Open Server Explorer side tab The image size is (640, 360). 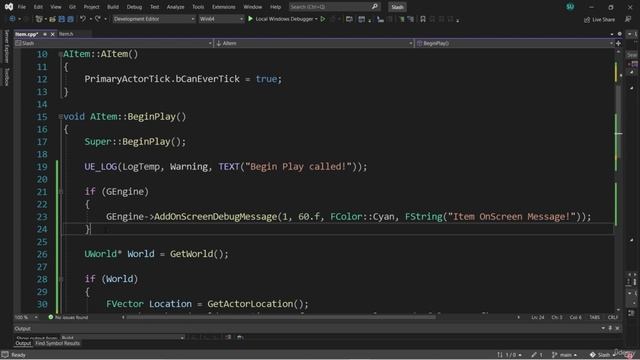pyautogui.click(x=6, y=46)
